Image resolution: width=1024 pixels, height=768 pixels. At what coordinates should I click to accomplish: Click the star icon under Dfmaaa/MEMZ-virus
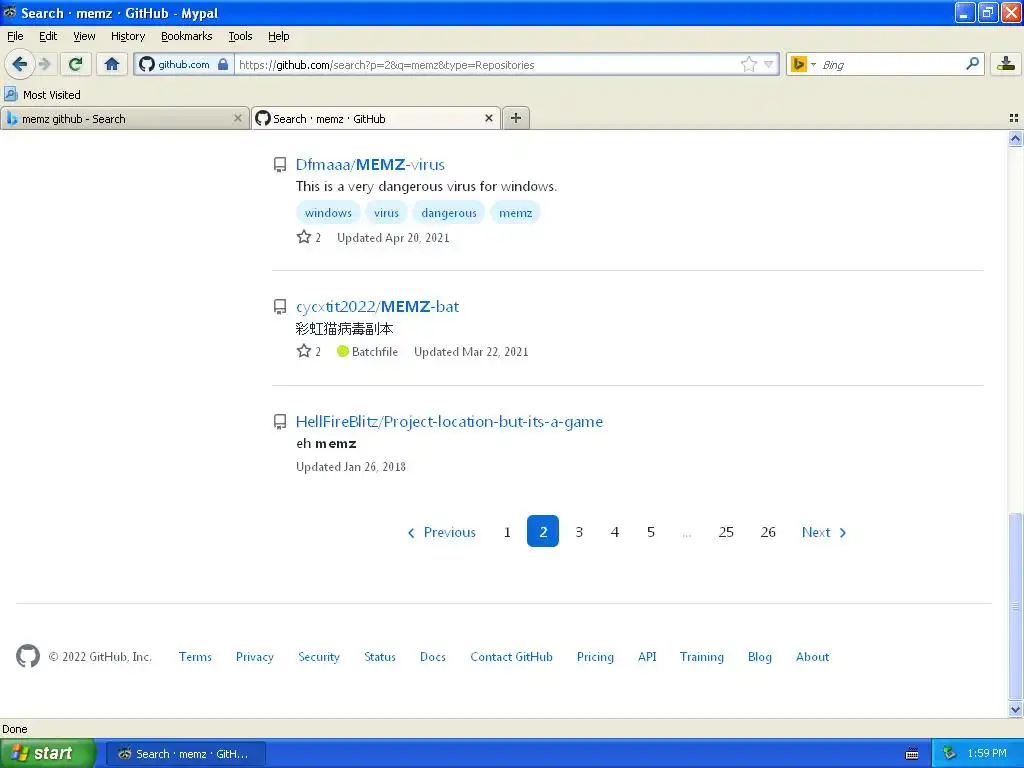click(x=304, y=237)
